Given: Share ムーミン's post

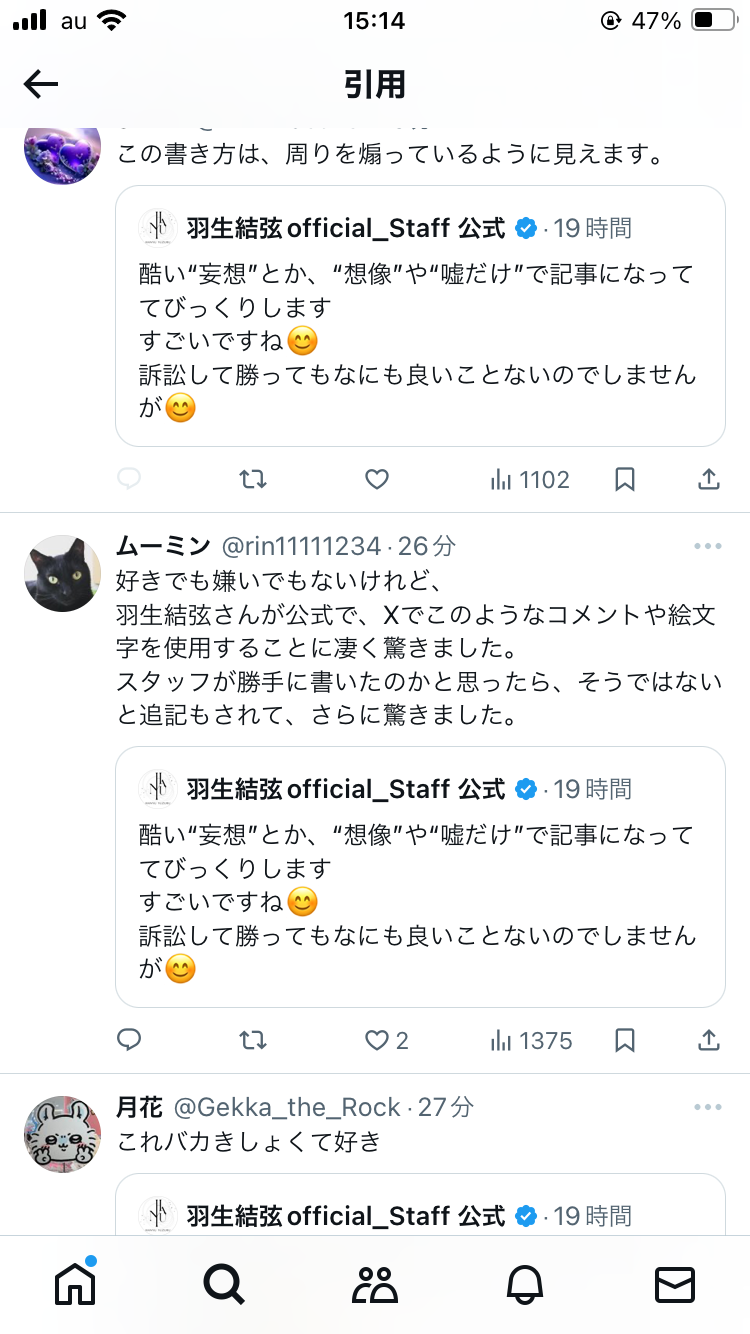Looking at the screenshot, I should tap(708, 1041).
